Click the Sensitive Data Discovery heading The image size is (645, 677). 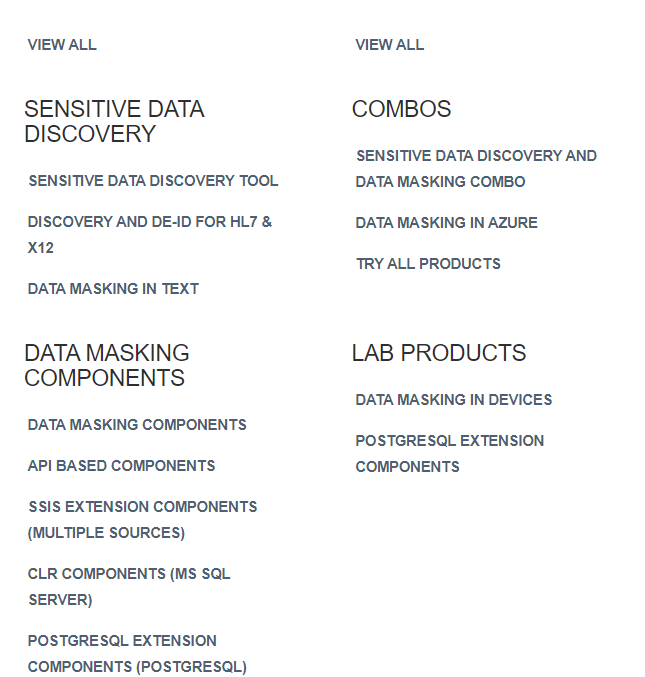point(114,121)
